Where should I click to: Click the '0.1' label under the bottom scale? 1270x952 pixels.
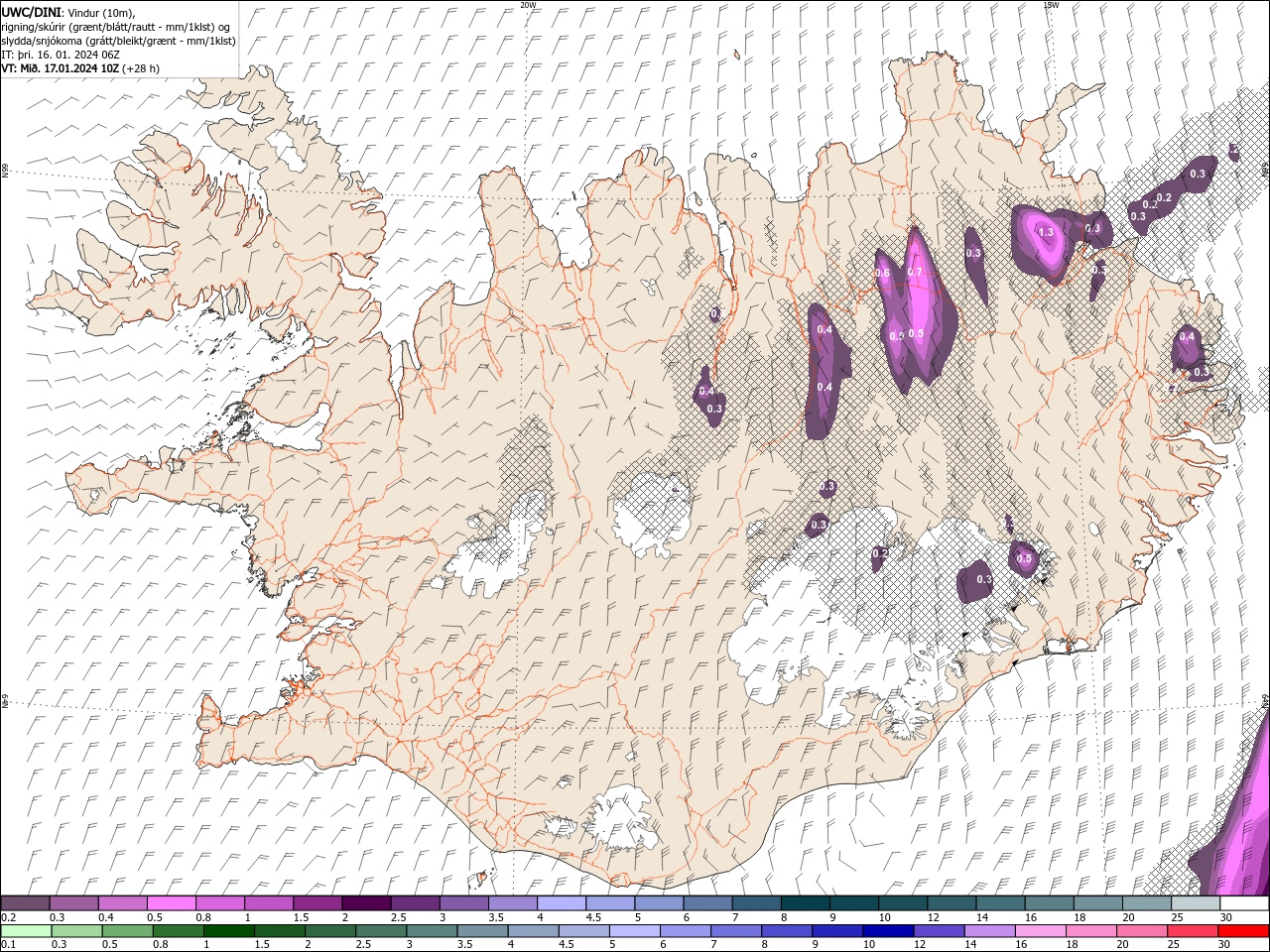pos(9,945)
